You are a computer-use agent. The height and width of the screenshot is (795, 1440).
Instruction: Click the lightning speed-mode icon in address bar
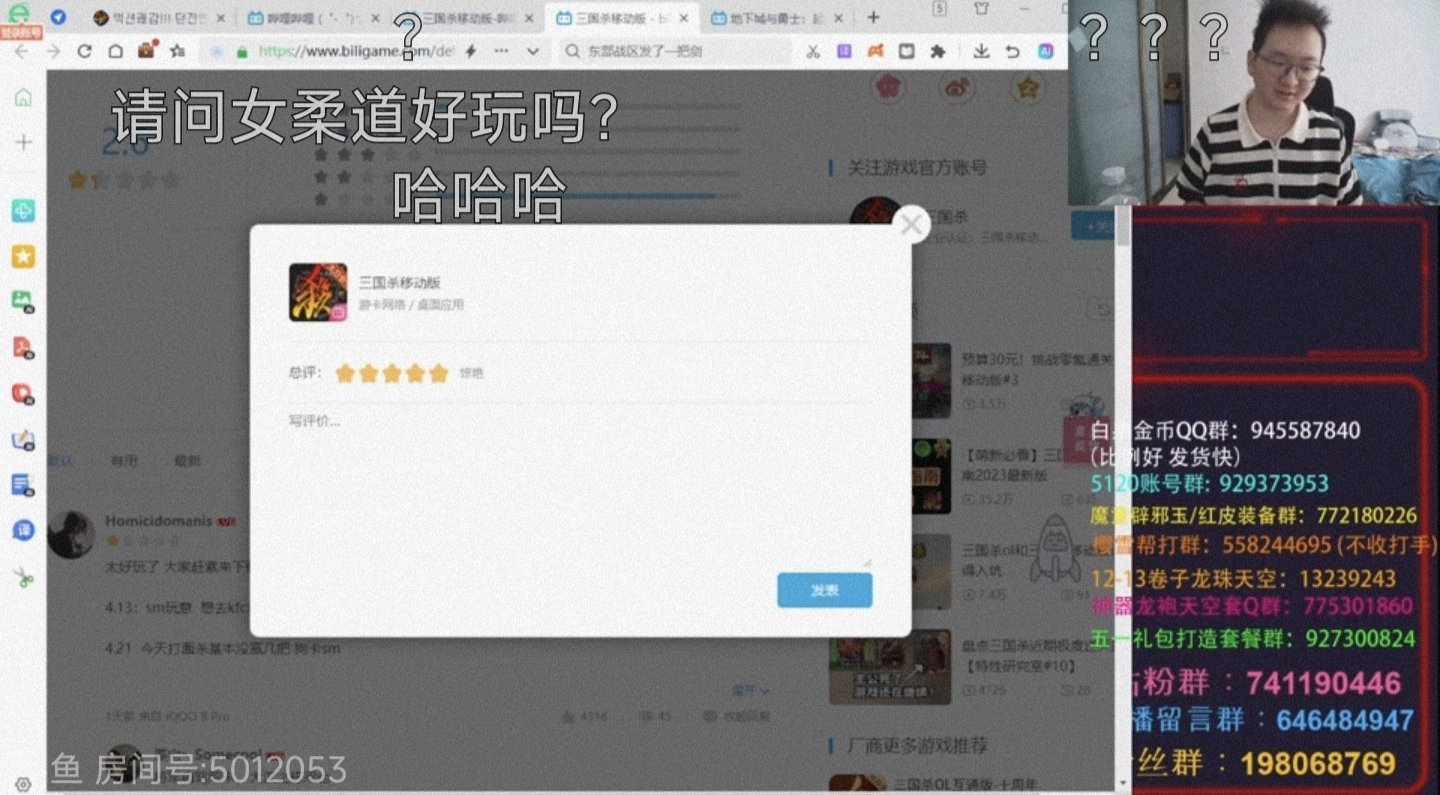(471, 51)
